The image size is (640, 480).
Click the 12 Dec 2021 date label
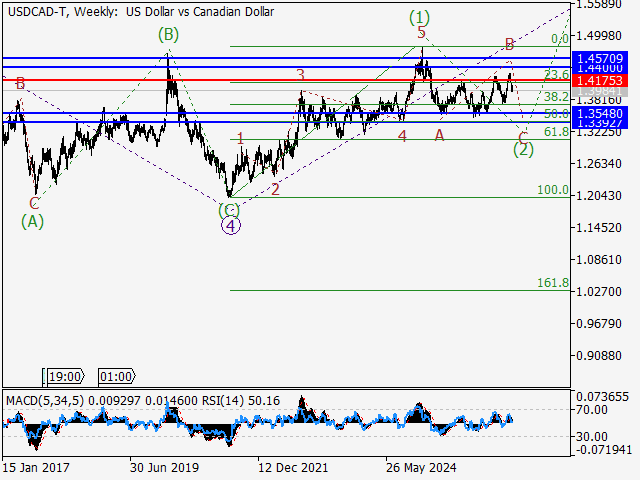tap(293, 467)
